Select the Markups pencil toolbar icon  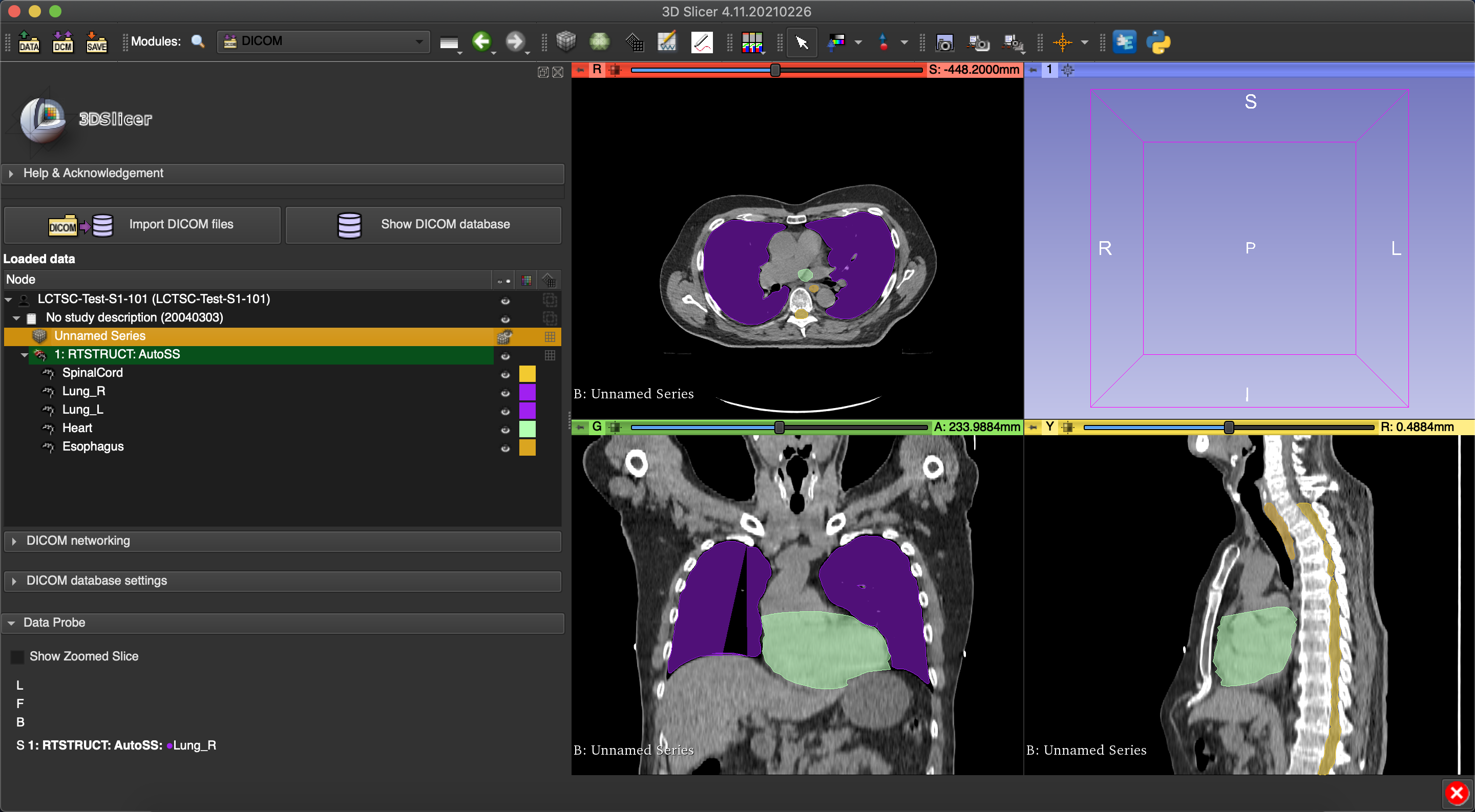tap(702, 42)
